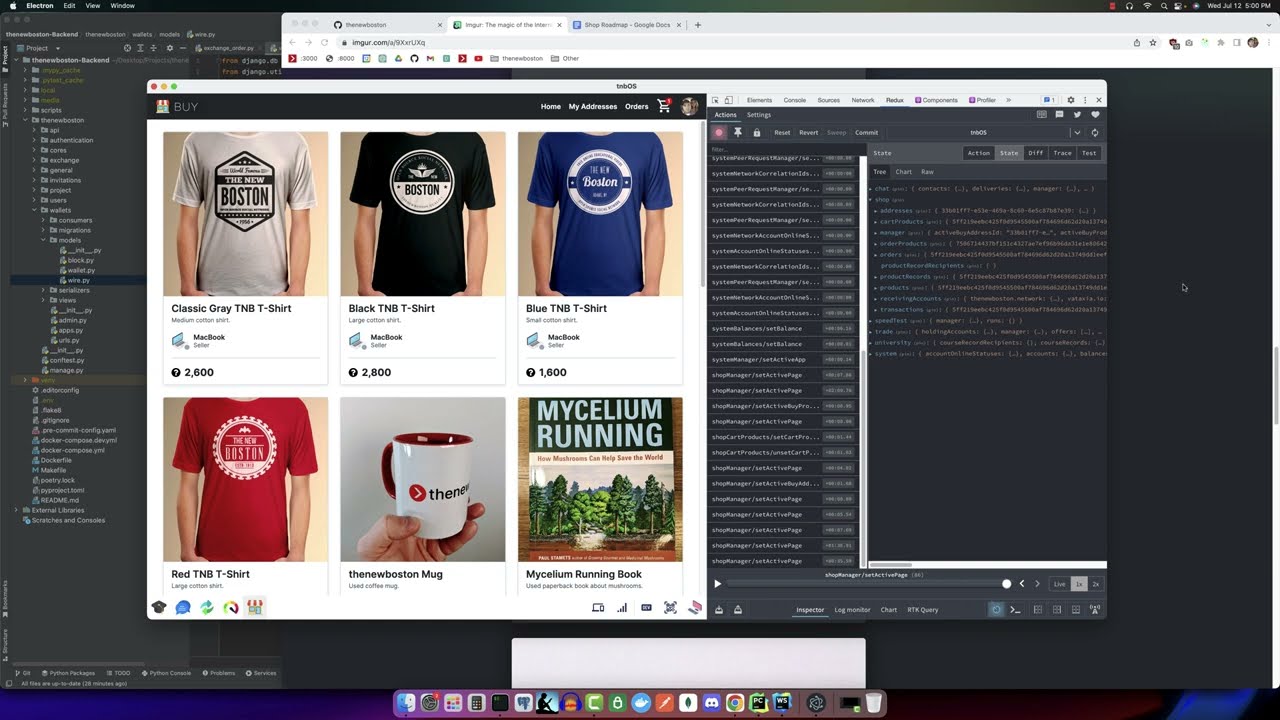Select the Diff inspector tab
The image size is (1280, 720).
point(1035,153)
